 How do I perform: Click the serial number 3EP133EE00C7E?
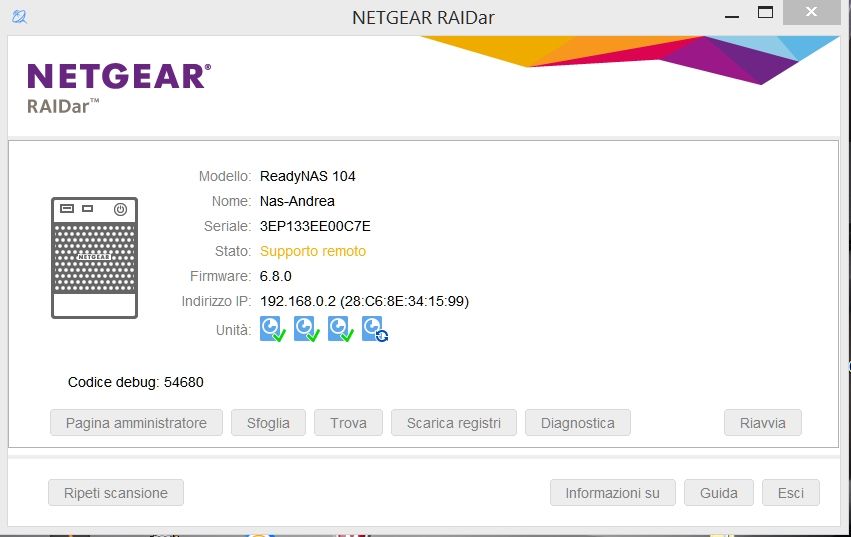click(x=315, y=226)
